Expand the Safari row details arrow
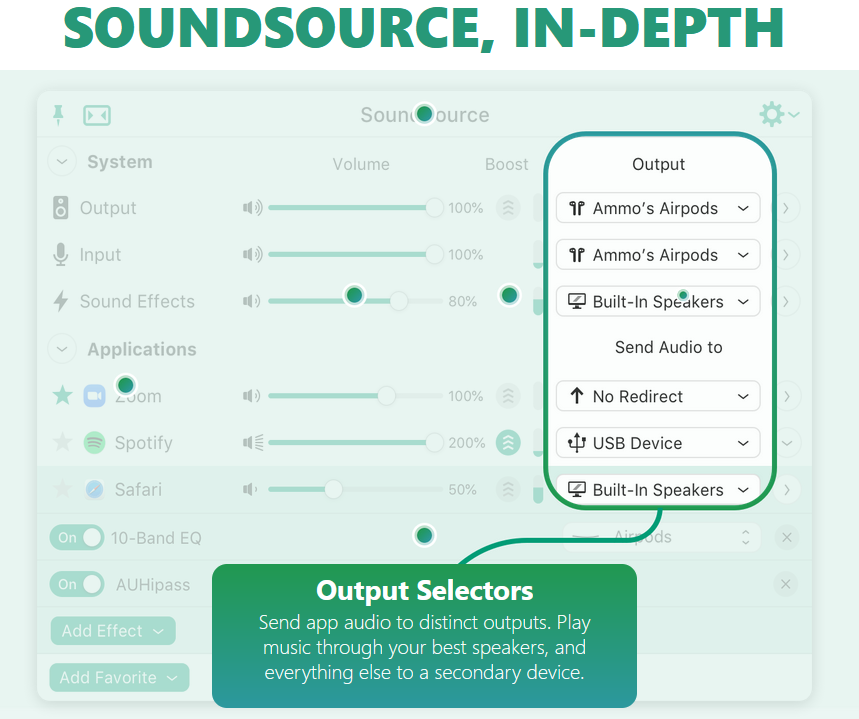Screen dimensions: 859x719 click(x=787, y=489)
